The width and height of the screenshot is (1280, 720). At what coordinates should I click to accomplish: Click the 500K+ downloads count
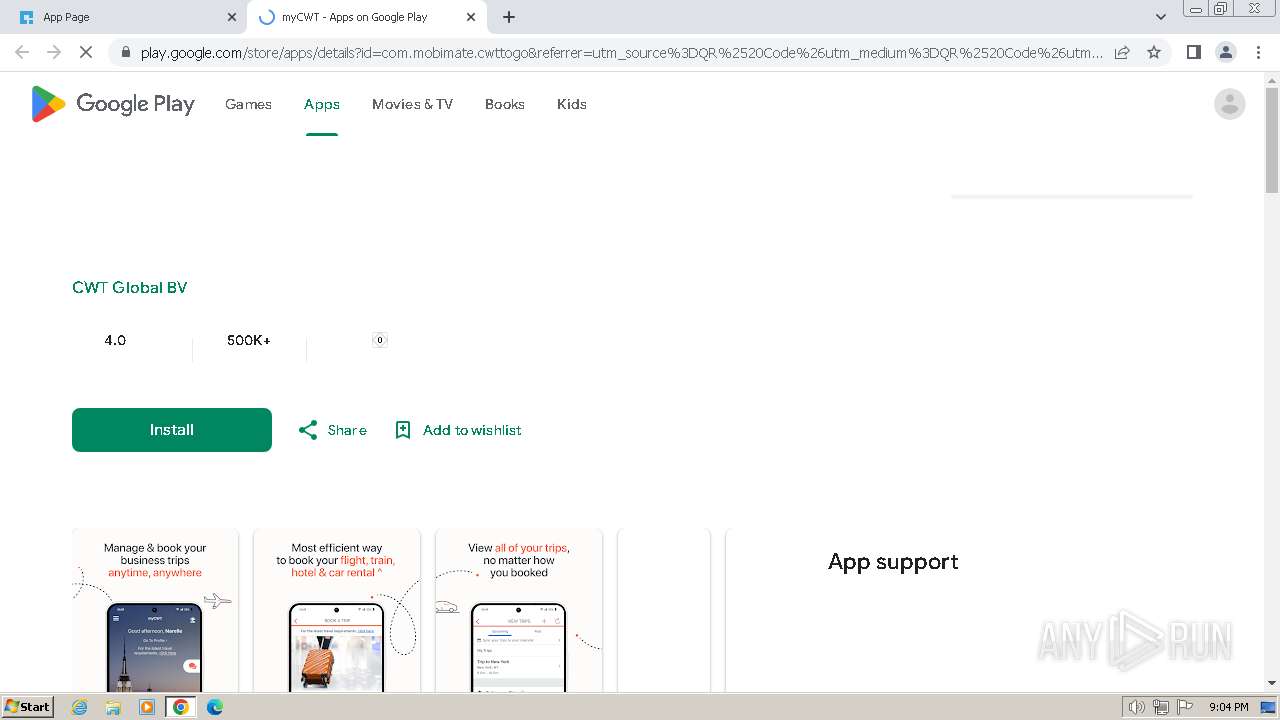point(249,340)
